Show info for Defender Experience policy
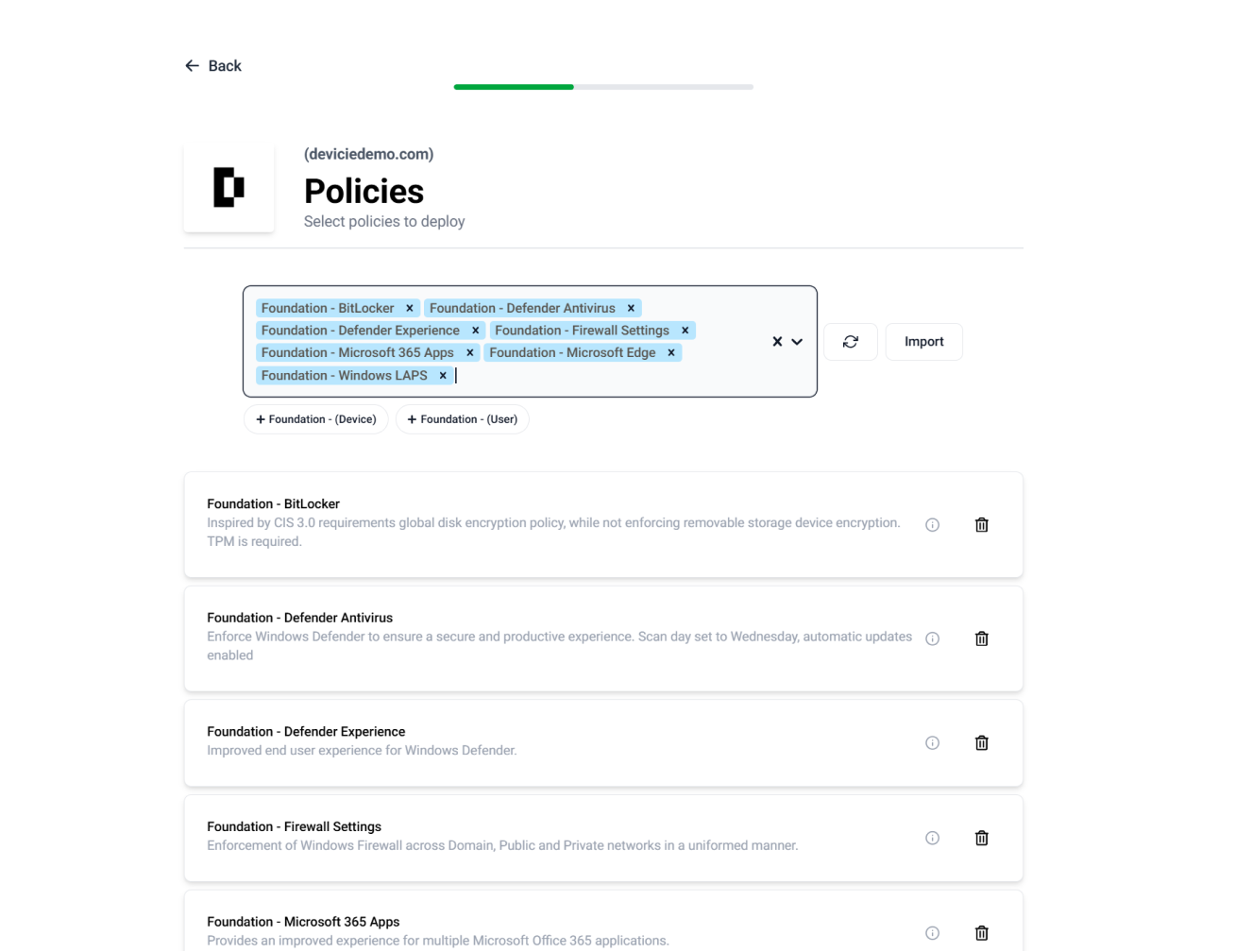Screen dimensions: 1235x952 pyautogui.click(x=932, y=743)
